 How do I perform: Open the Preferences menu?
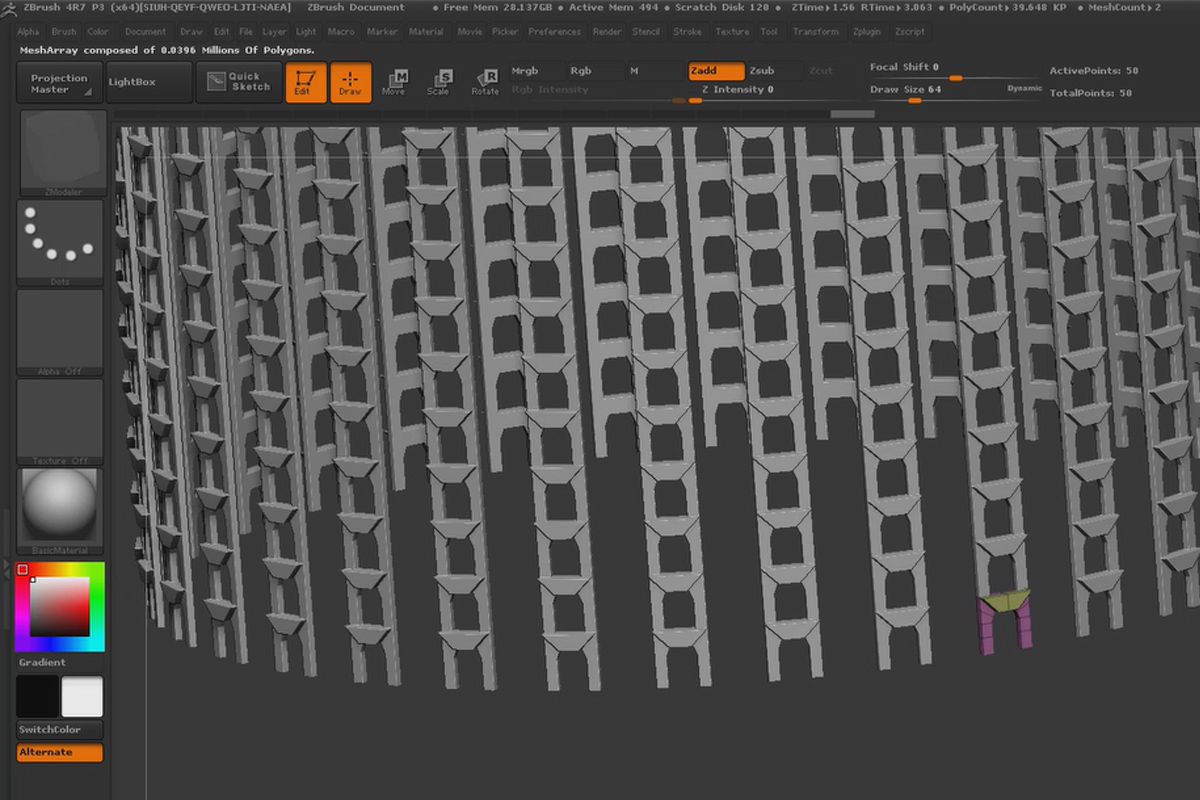click(554, 32)
